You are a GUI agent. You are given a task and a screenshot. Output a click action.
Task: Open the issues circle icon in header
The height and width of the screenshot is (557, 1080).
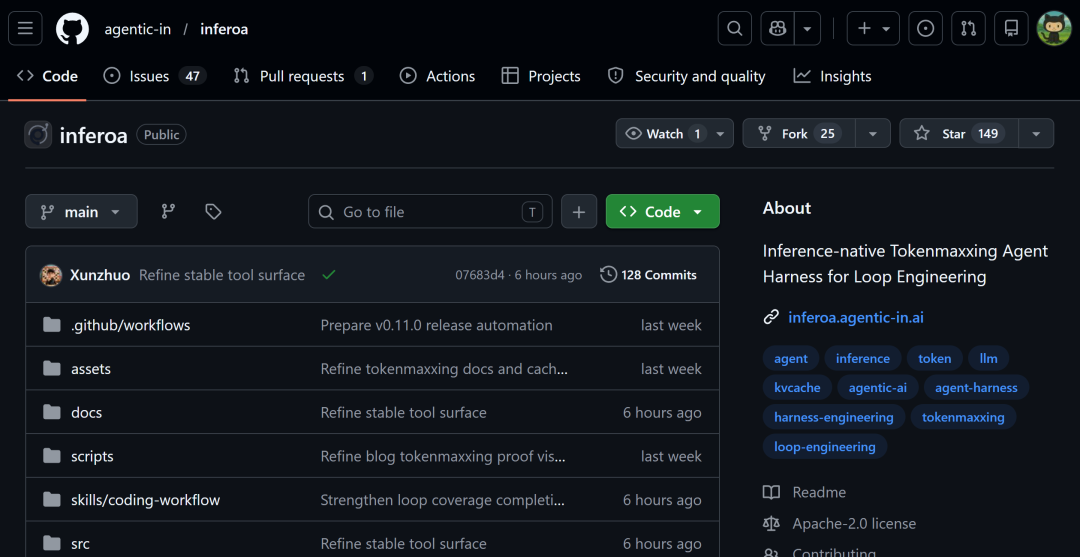[926, 29]
